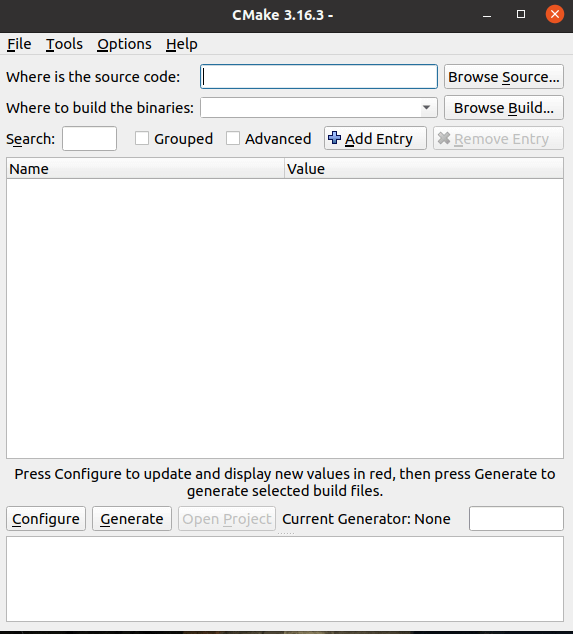This screenshot has height=634, width=573.
Task: Focus the source code path field
Action: pyautogui.click(x=319, y=77)
